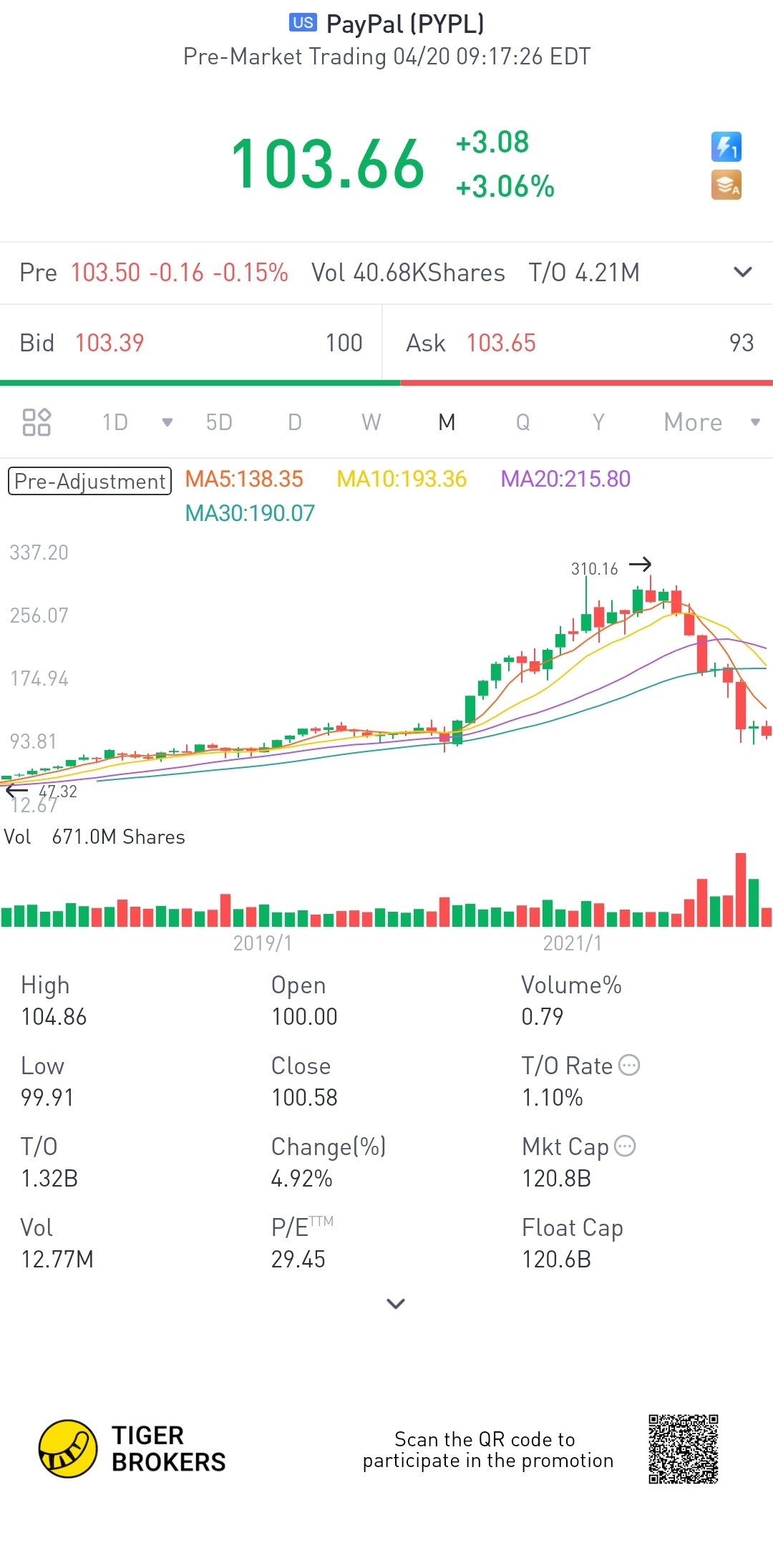Tap the Vol 671.0M Shares label
Image resolution: width=773 pixels, height=1568 pixels.
point(94,837)
